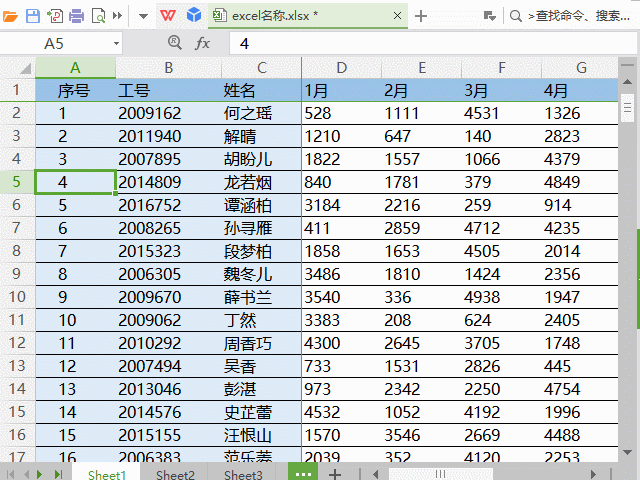Click the split box above the scrollbar
640x480 pixels.
(x=627, y=64)
